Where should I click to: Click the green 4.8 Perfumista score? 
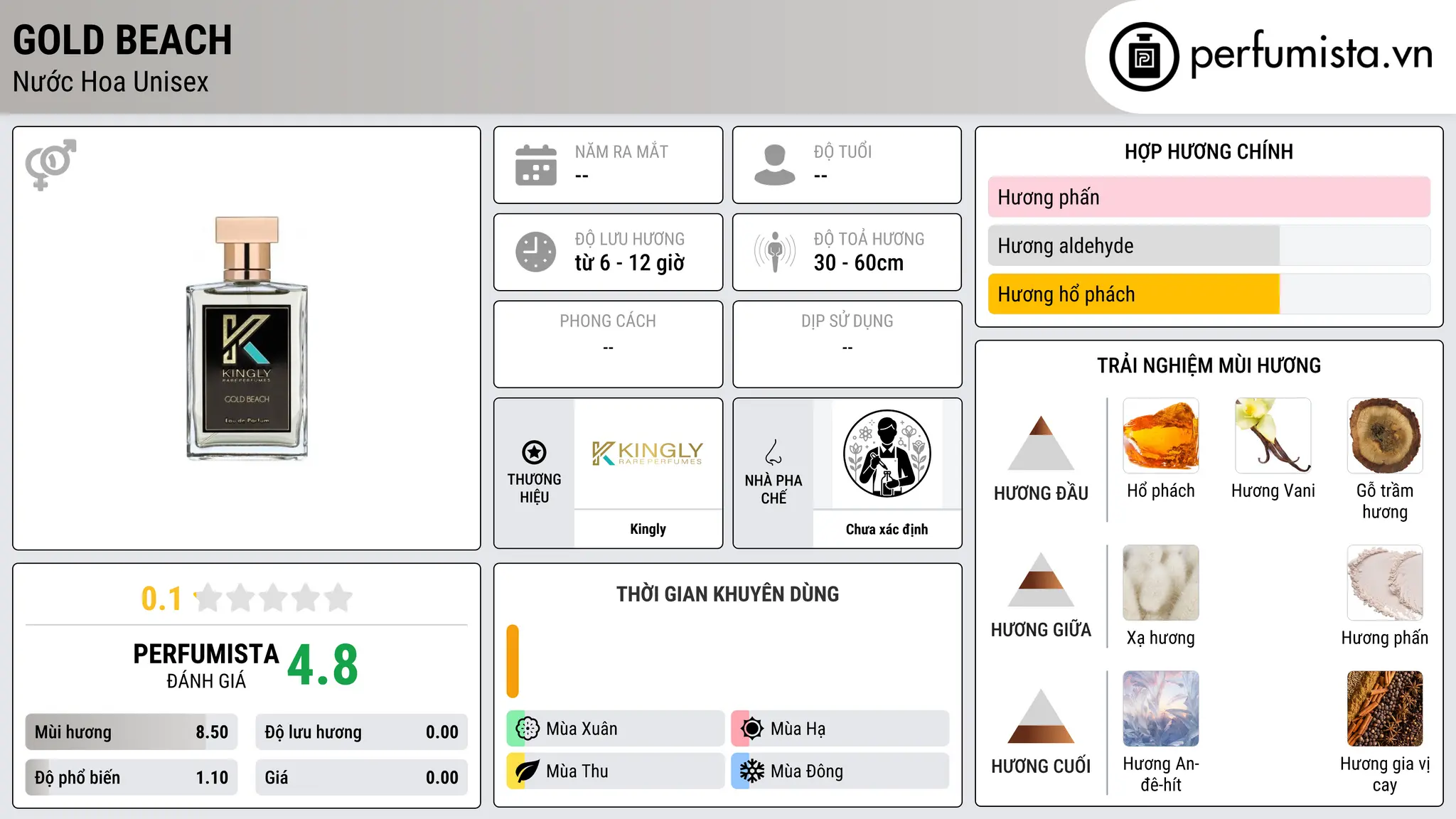[323, 665]
